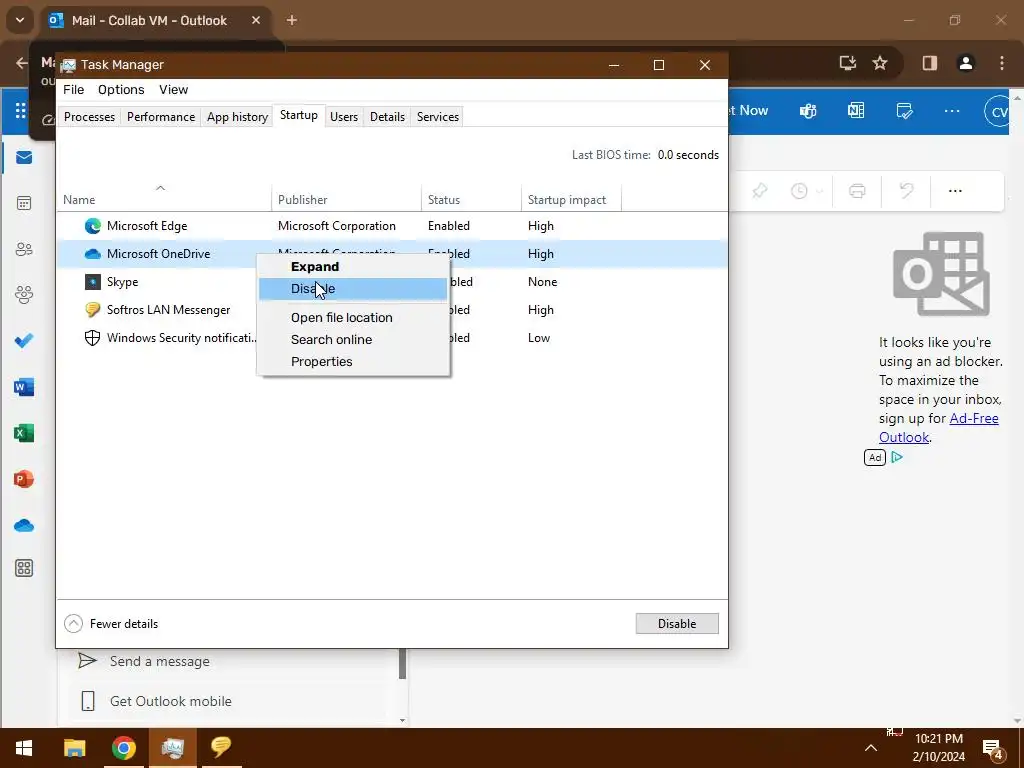Open new Chrome tab plus button
Image resolution: width=1024 pixels, height=768 pixels.
(292, 20)
